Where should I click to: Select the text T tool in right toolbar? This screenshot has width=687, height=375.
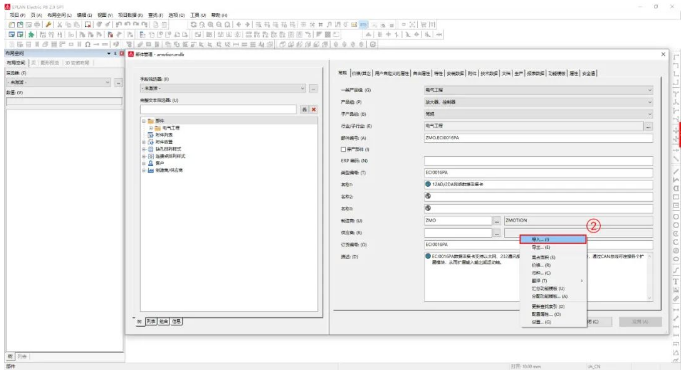click(x=676, y=282)
